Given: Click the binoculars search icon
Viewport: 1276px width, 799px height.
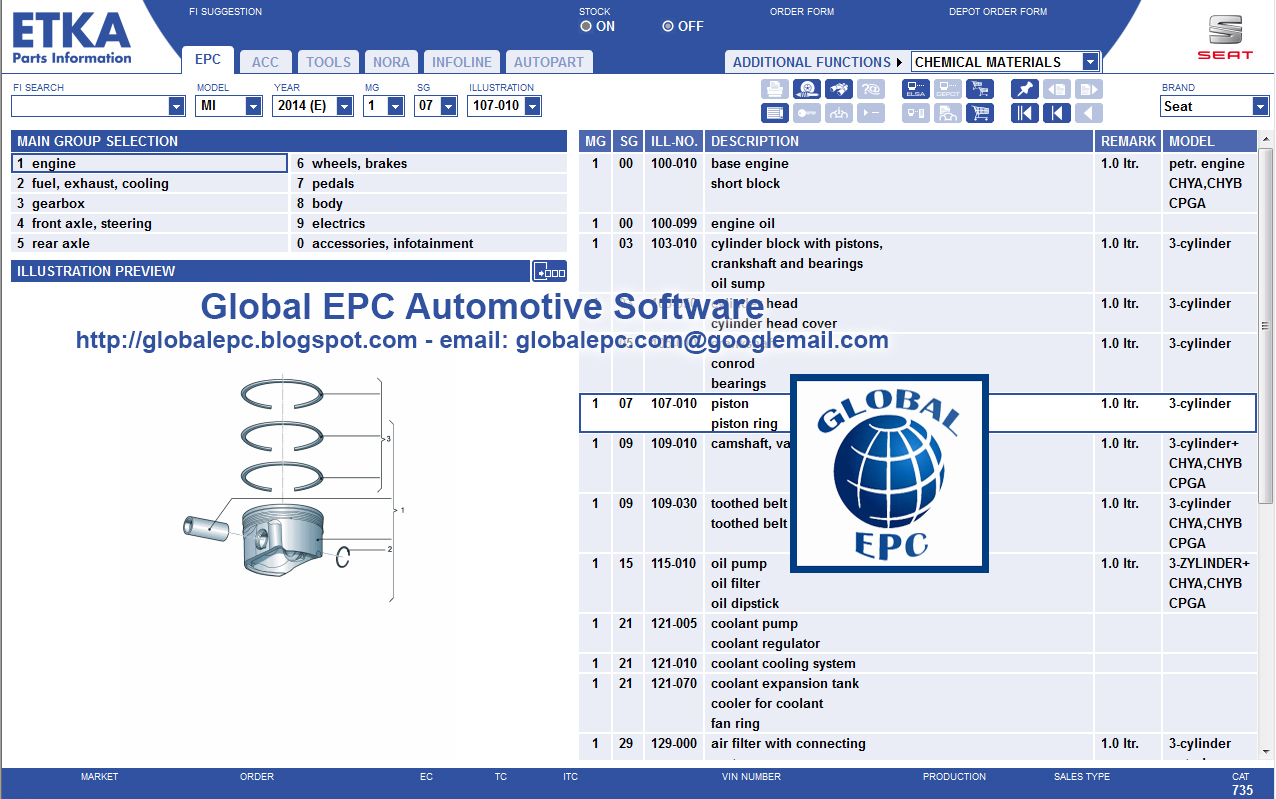Looking at the screenshot, I should [x=839, y=89].
